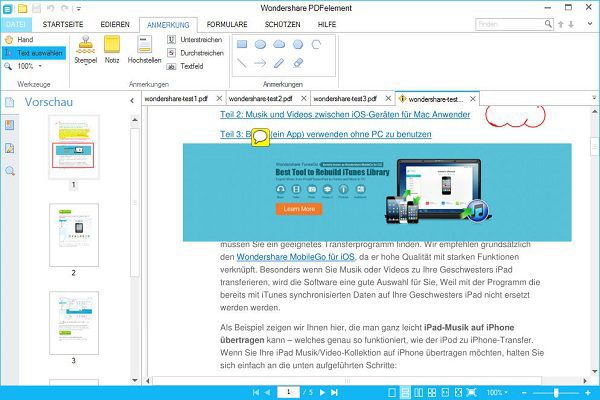The image size is (600, 400).
Task: Open the page thumbnails sidebar panel
Action: click(x=10, y=102)
